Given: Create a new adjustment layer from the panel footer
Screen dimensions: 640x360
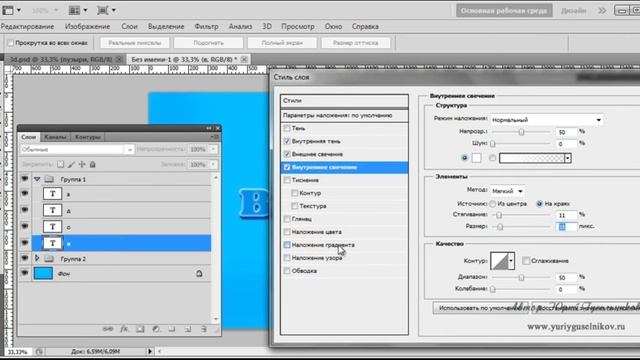Looking at the screenshot, I should pyautogui.click(x=156, y=329).
